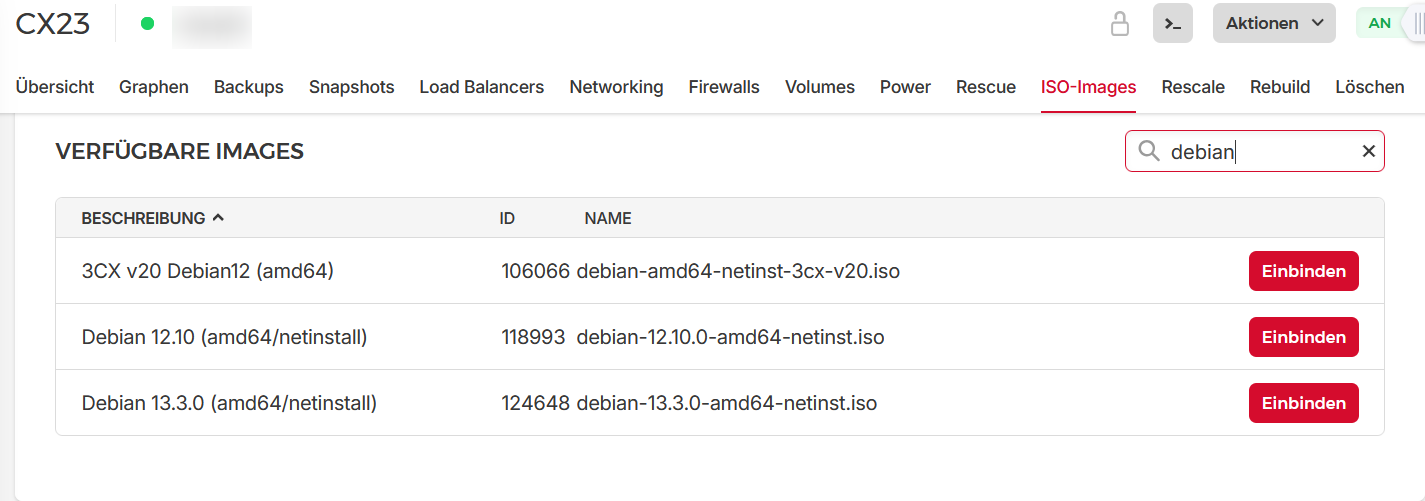Switch to the Snapshots tab
This screenshot has width=1425, height=501.
pyautogui.click(x=351, y=87)
